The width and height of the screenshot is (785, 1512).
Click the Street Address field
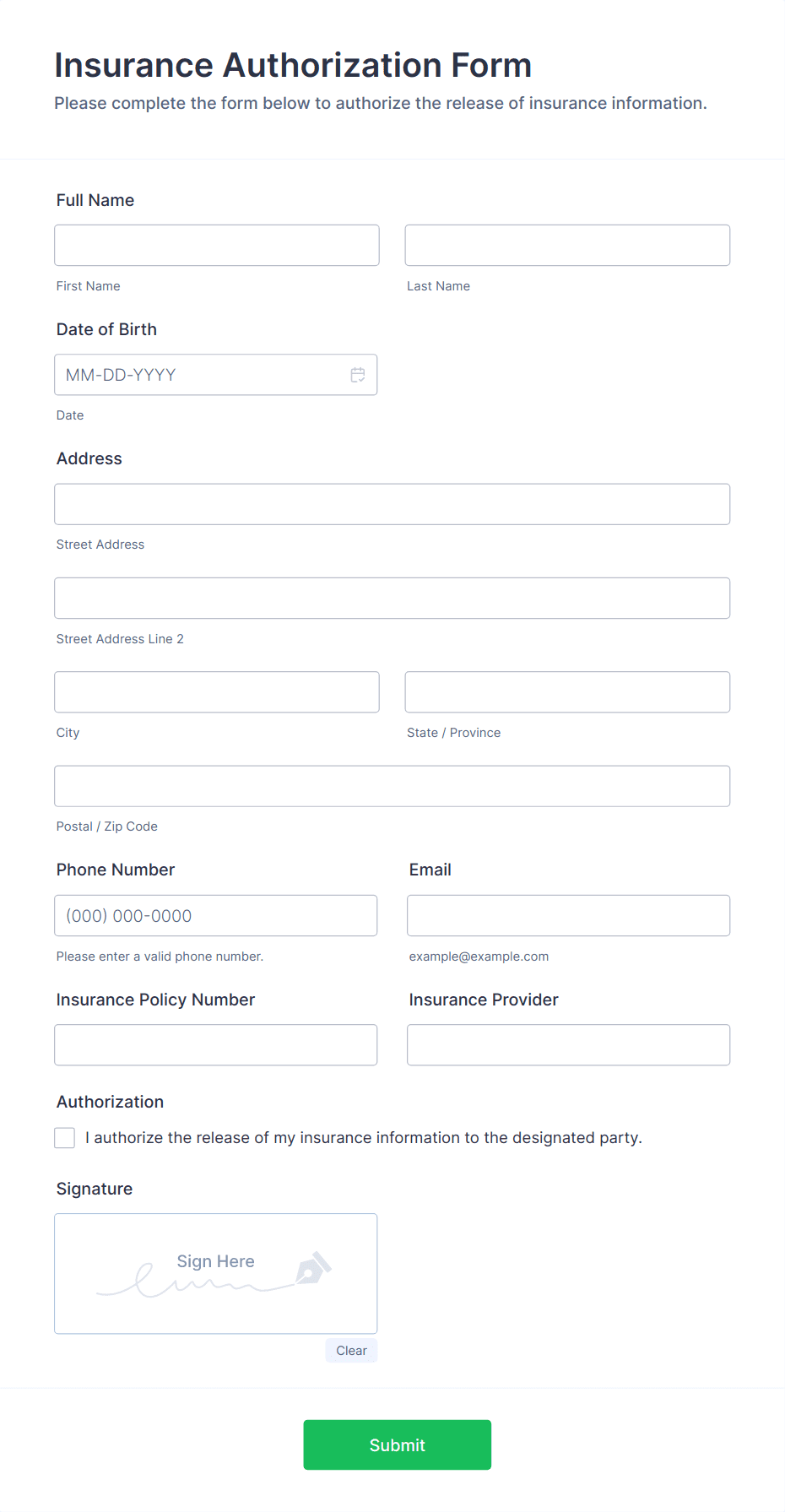coord(392,504)
